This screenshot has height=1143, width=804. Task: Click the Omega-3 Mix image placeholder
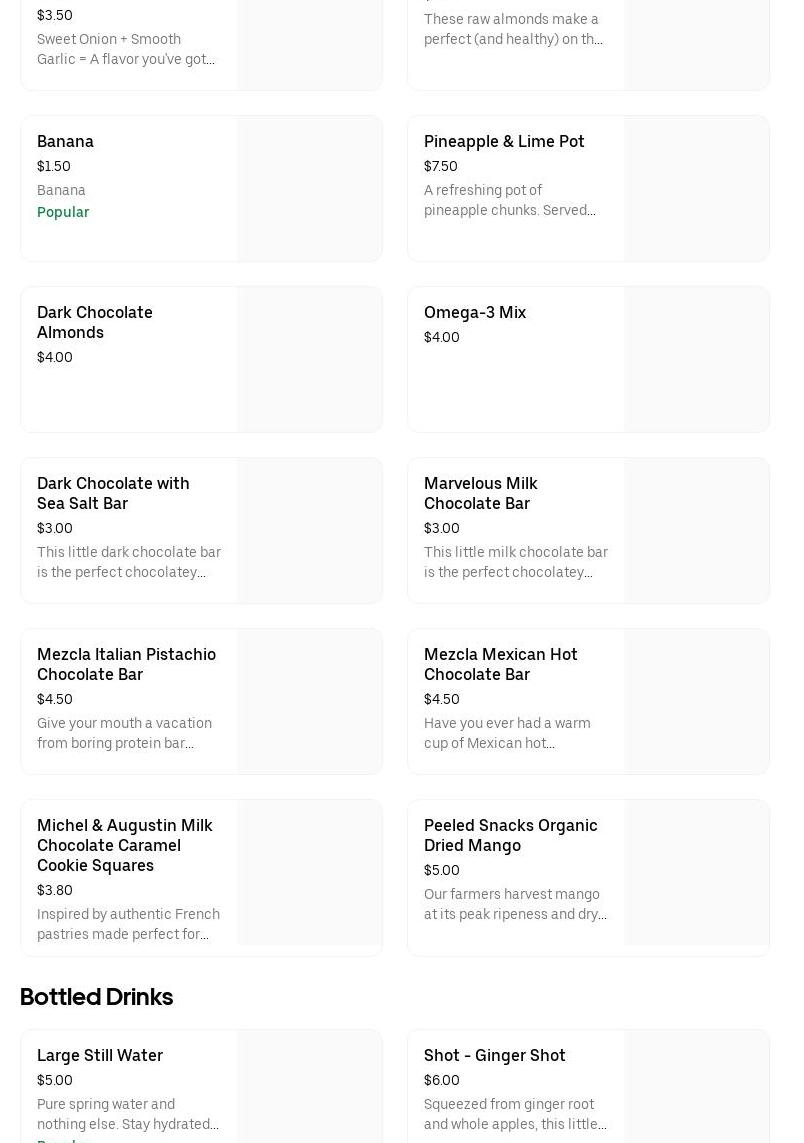[x=696, y=360]
